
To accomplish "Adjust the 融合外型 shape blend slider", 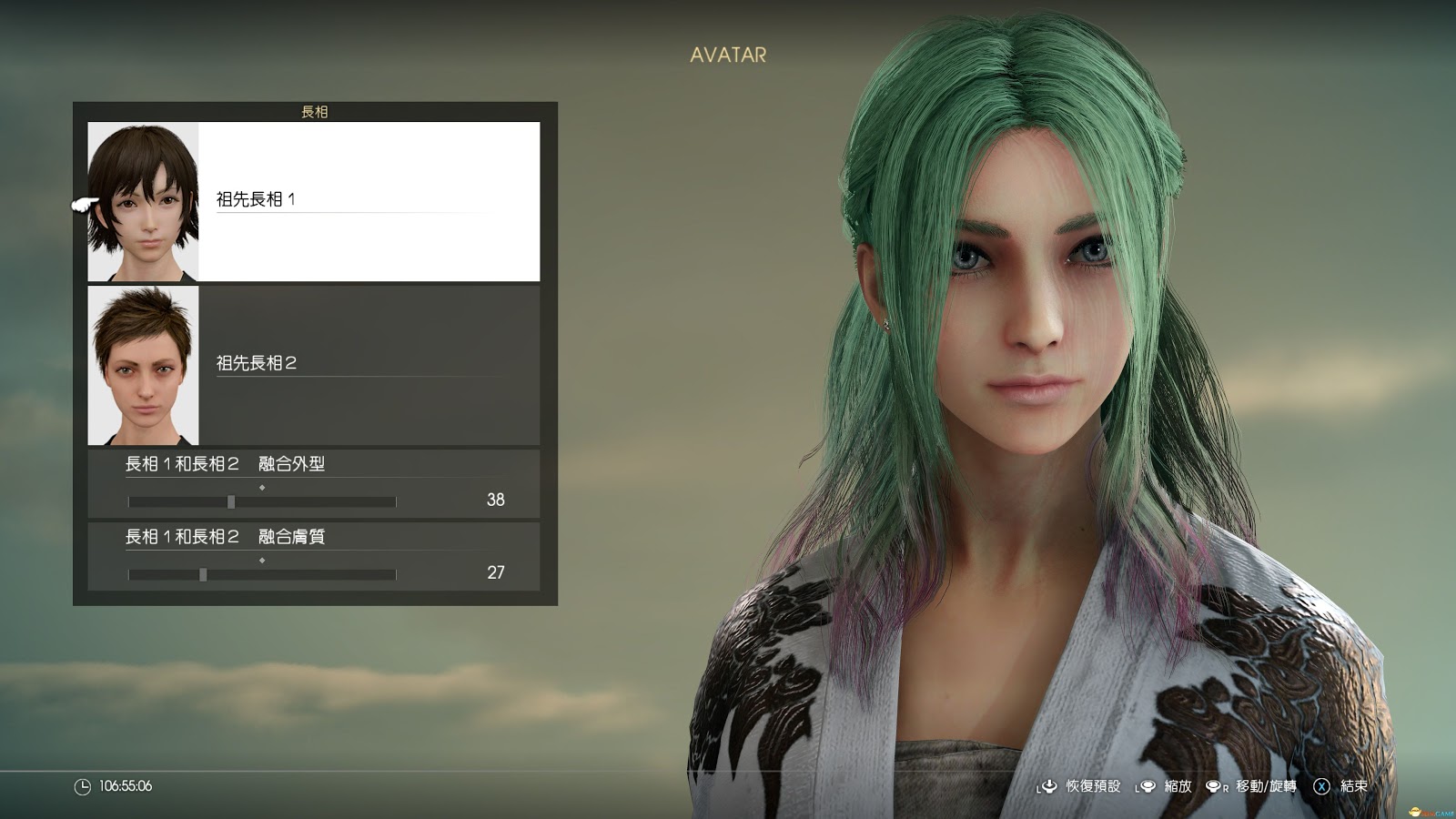I will 262,501.
